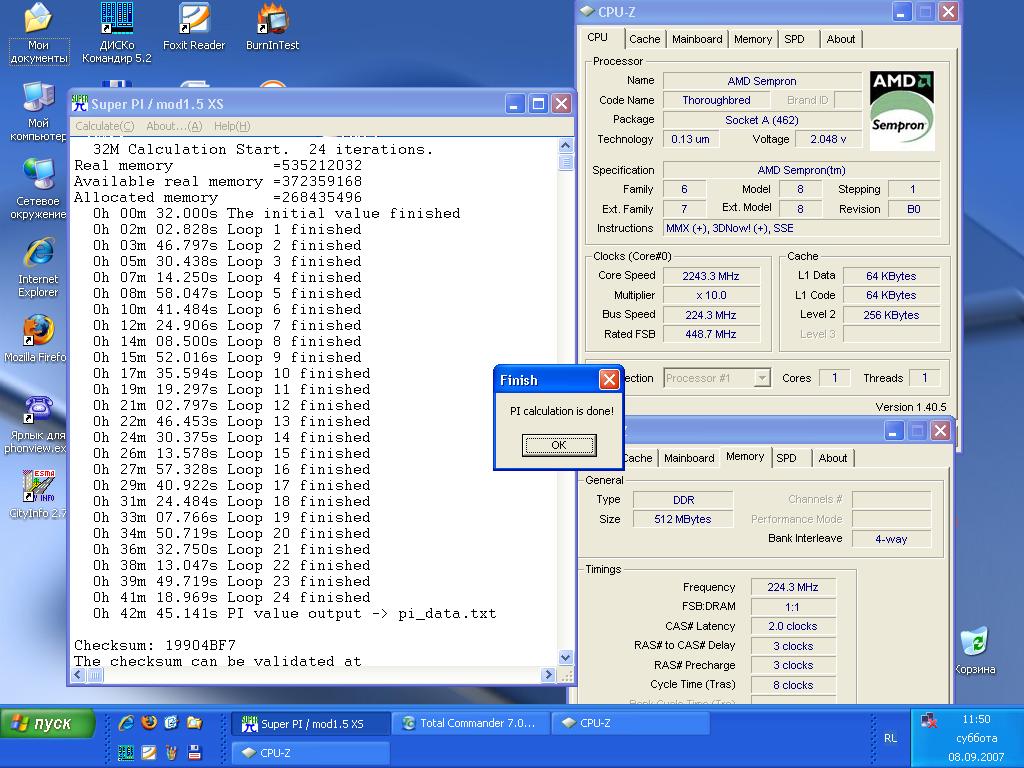Image resolution: width=1024 pixels, height=768 pixels.
Task: Click the network disconnected tray icon
Action: click(x=929, y=720)
